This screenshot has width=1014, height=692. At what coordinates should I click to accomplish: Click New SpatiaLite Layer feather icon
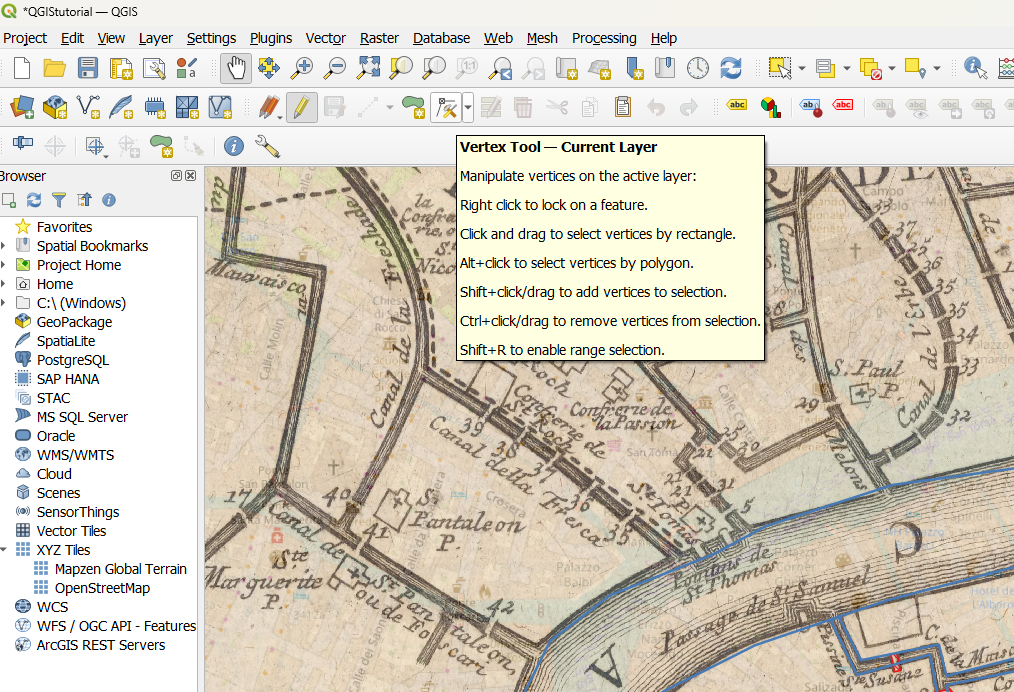tap(121, 107)
